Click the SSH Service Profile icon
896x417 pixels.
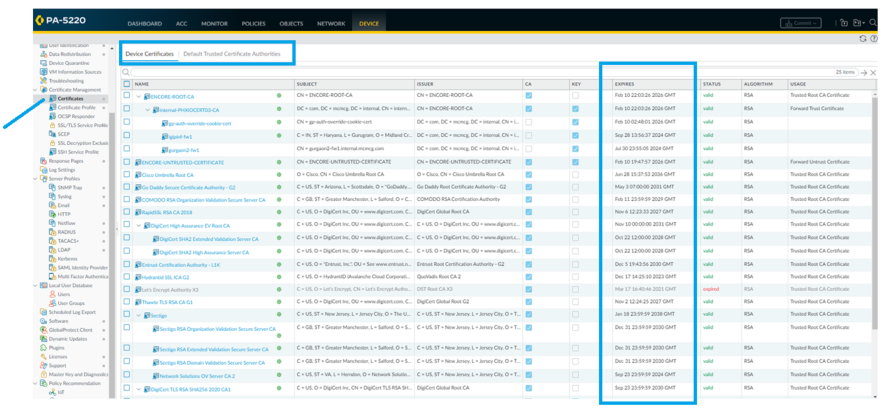point(53,152)
